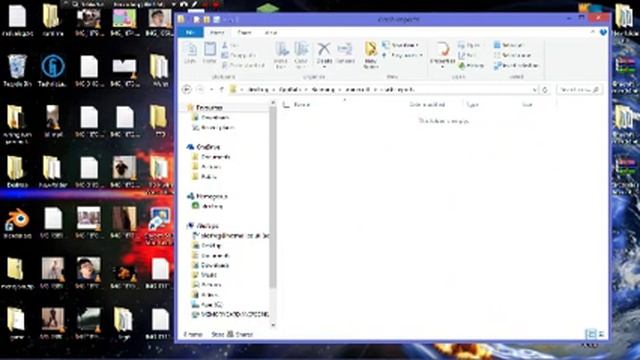The image size is (640, 360).
Task: Create a New folder from the ribbon
Action: click(x=371, y=55)
